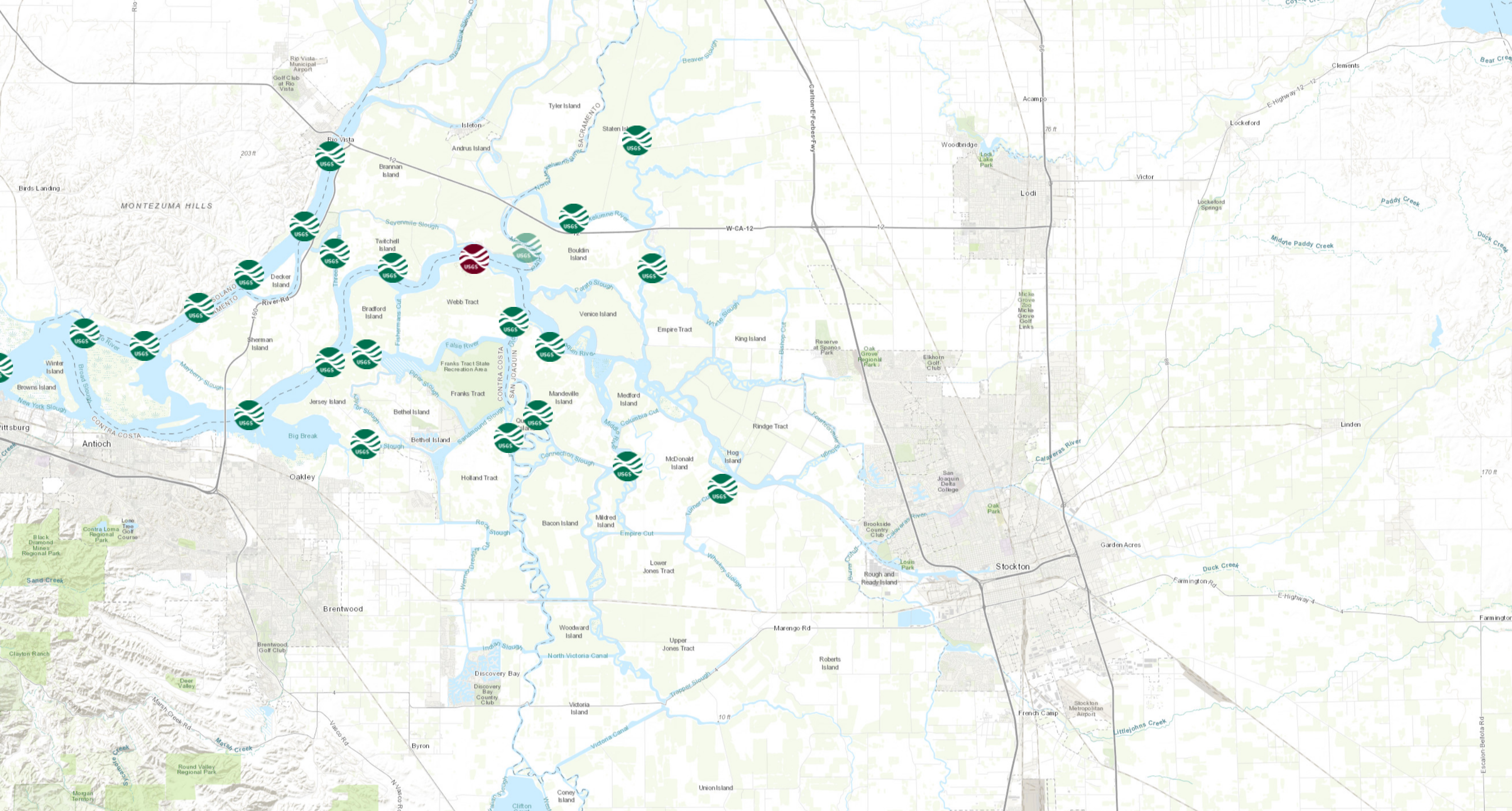Select the USGS marker north of Winter Island
1512x811 pixels.
pos(85,333)
